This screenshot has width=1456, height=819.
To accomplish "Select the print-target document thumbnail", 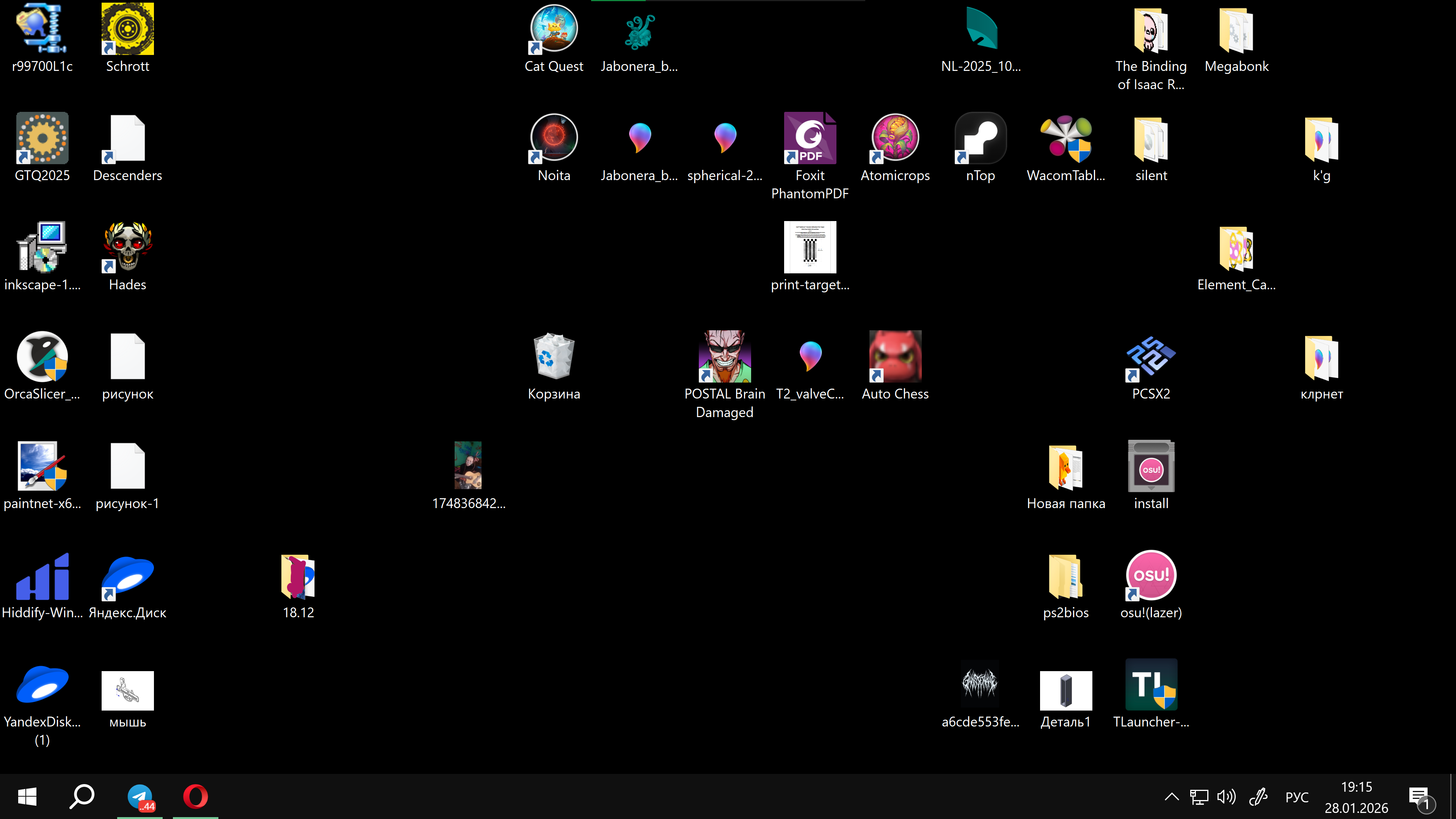I will pos(810,248).
